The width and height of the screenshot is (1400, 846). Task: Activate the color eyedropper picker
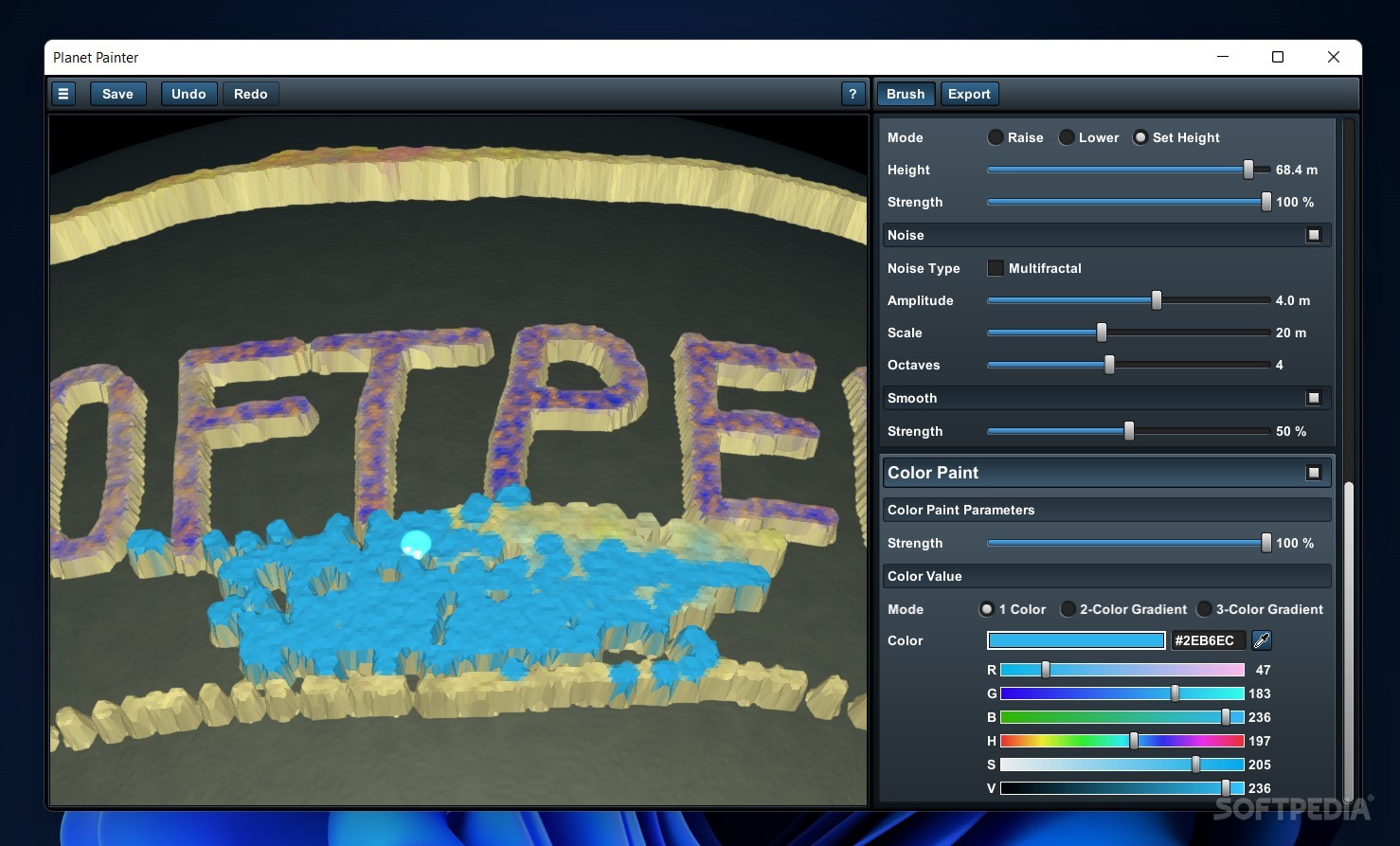pos(1262,640)
